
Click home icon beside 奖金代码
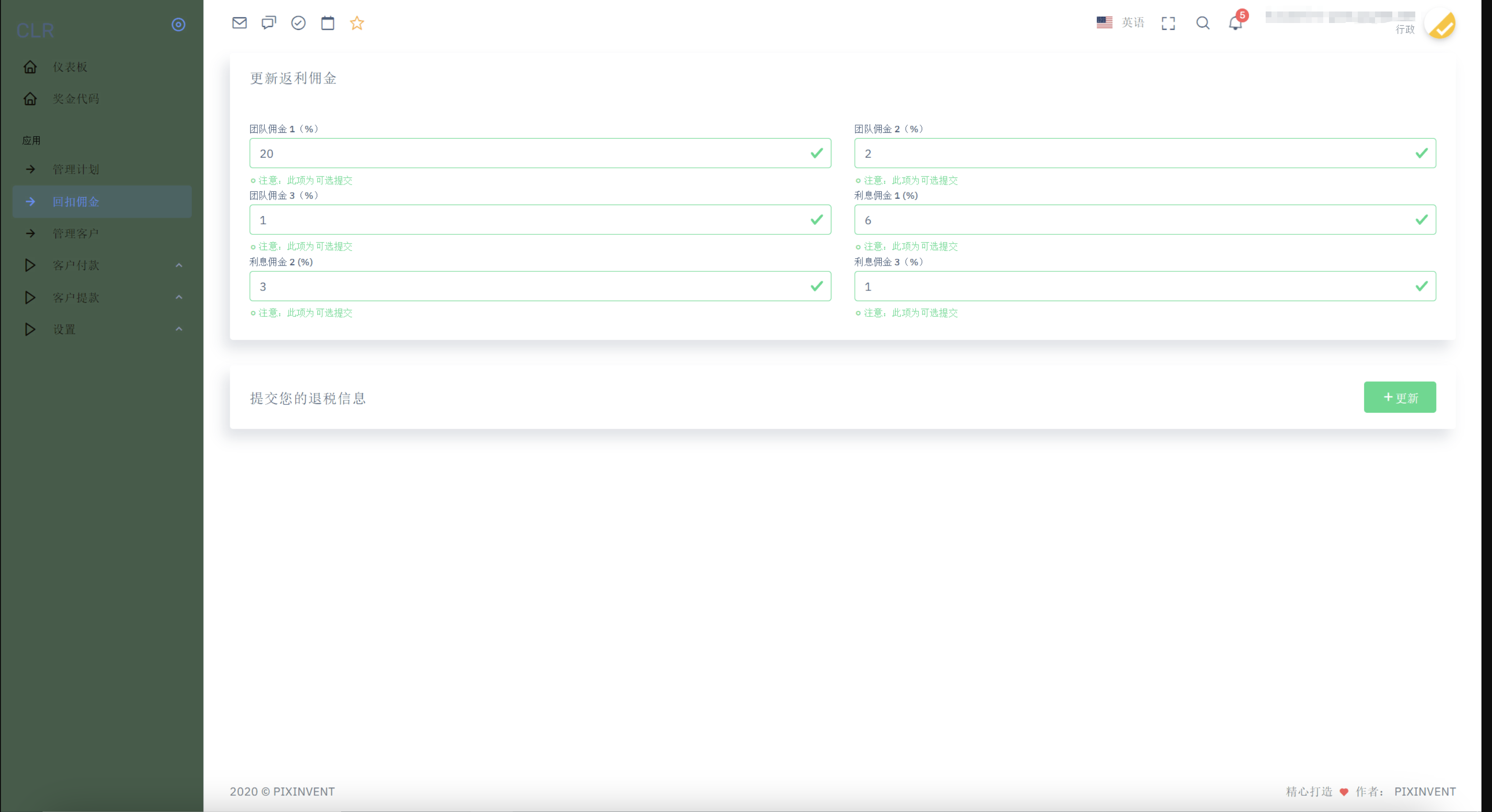tap(30, 98)
